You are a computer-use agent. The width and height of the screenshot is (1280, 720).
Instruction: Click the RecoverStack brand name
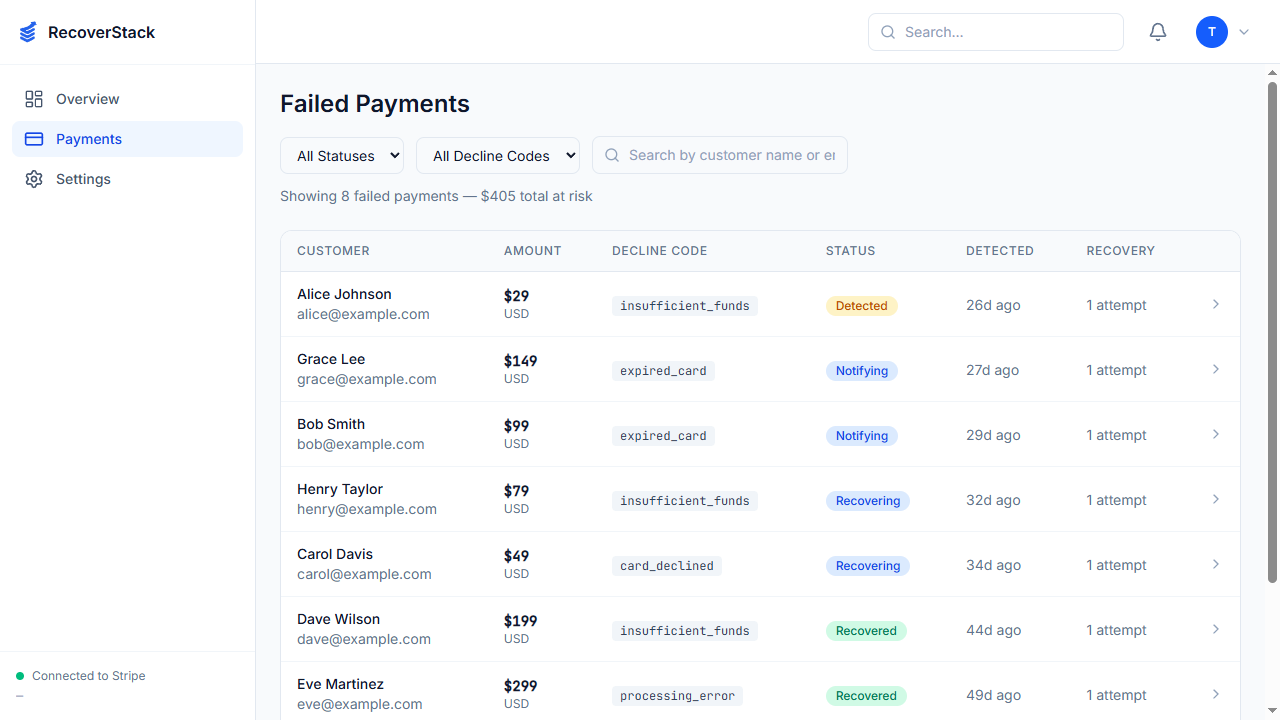101,32
